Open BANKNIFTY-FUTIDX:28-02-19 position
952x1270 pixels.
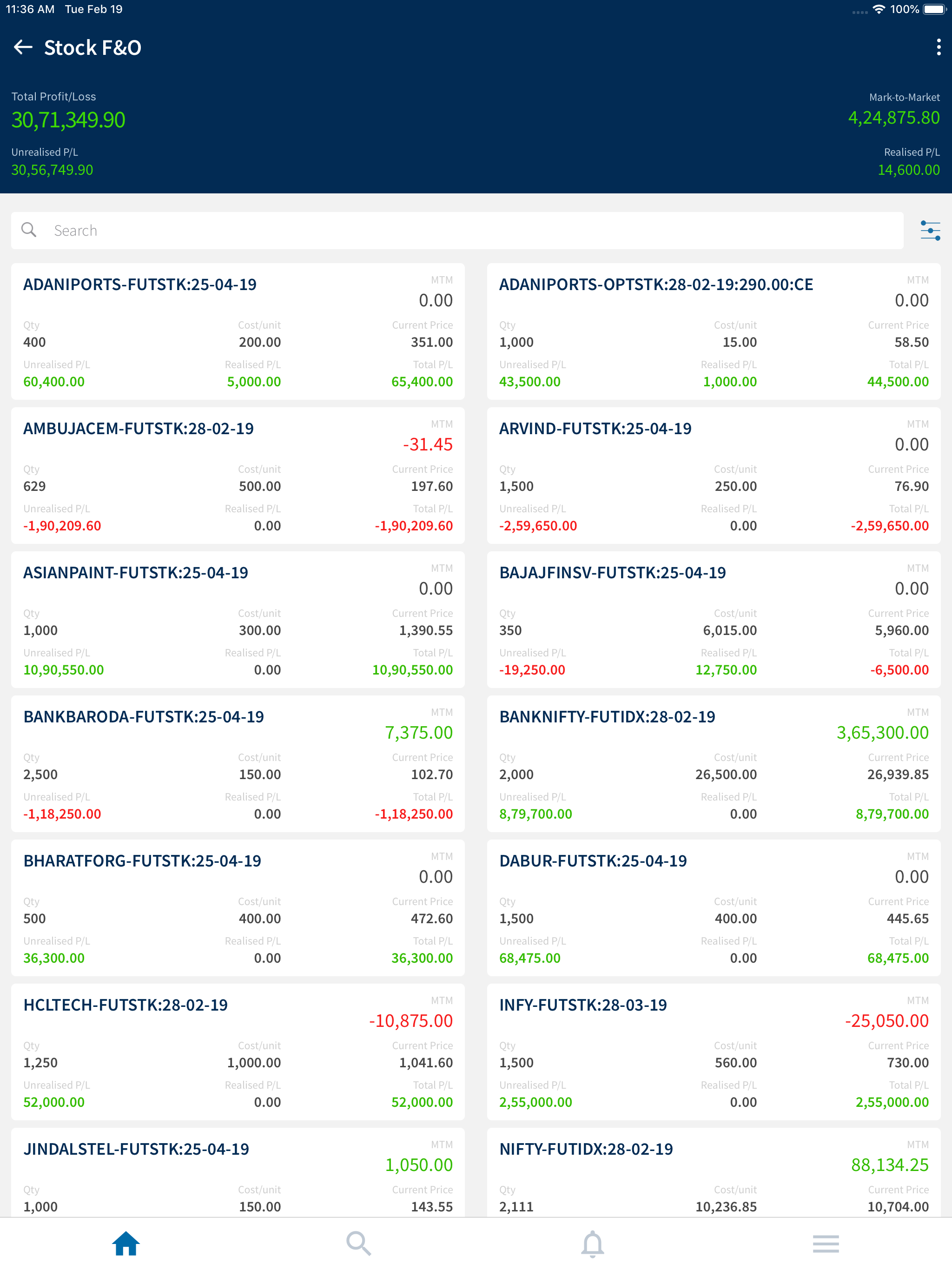point(714,764)
